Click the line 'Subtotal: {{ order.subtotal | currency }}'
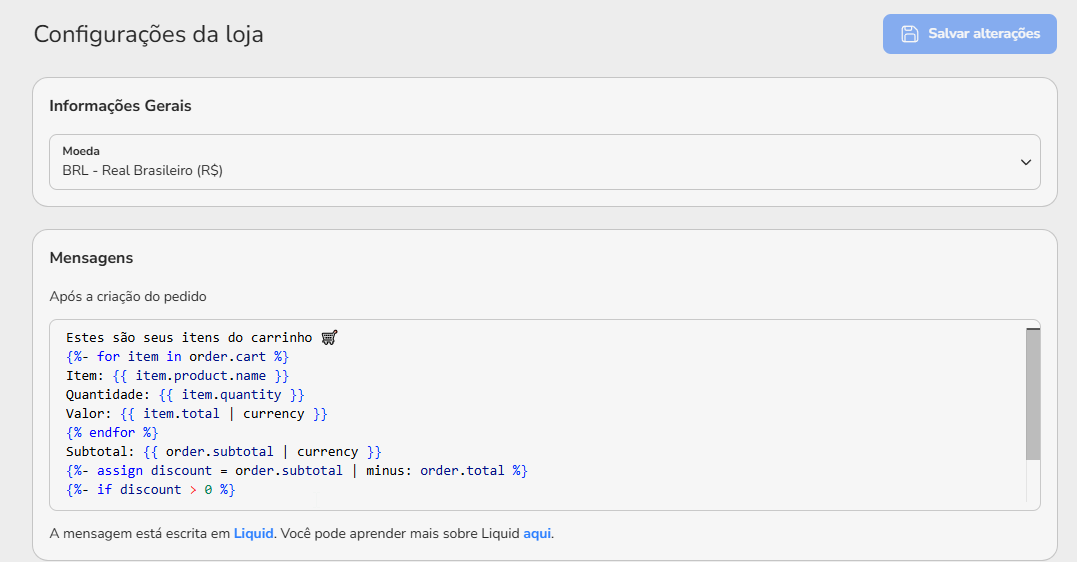This screenshot has width=1077, height=562. click(x=223, y=451)
